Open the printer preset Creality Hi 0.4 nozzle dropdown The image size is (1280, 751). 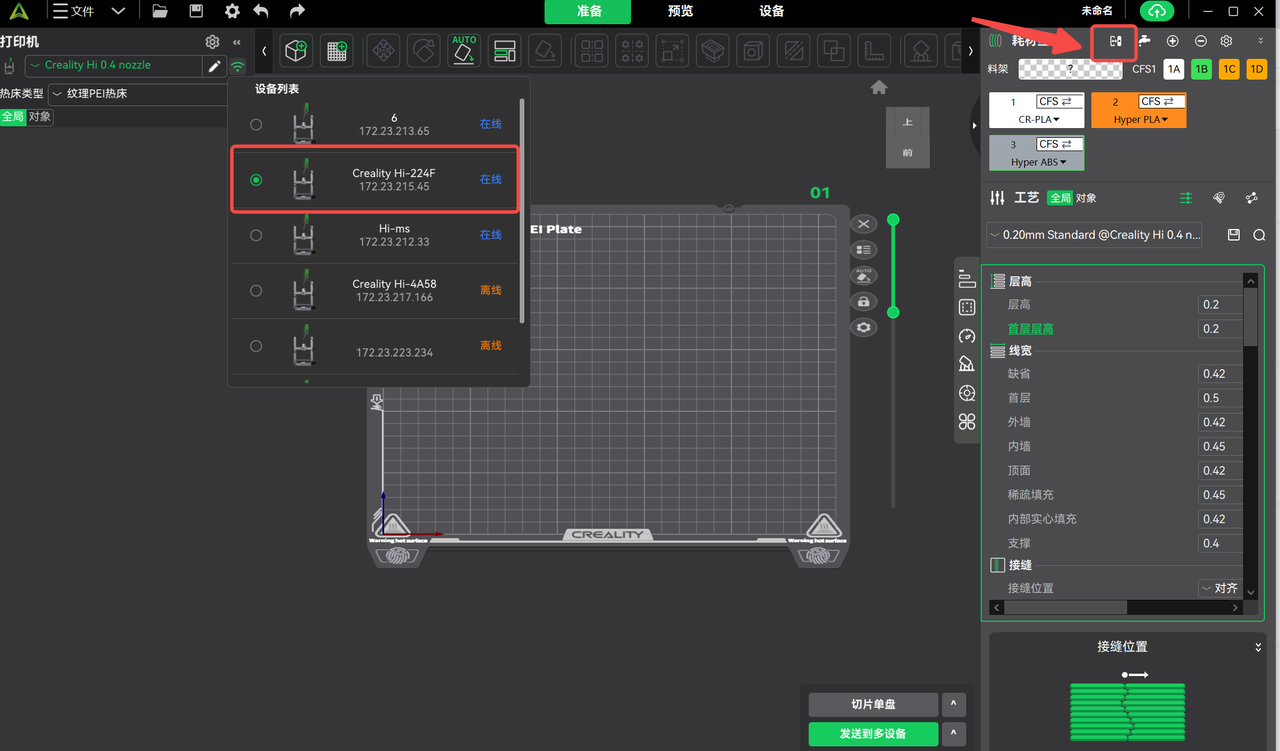point(114,66)
